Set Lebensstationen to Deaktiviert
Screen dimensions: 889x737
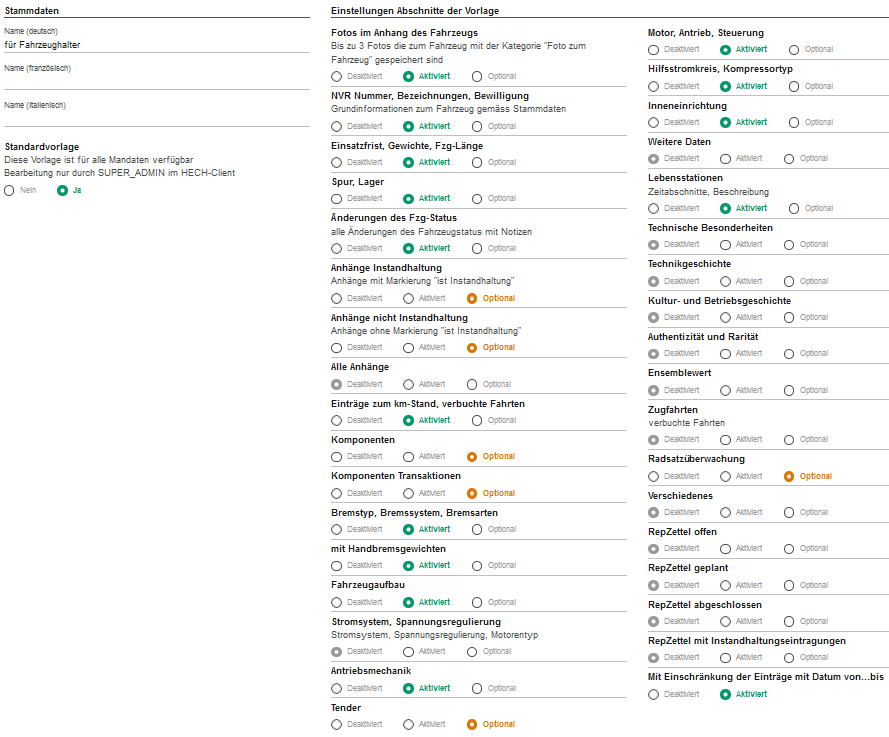(654, 208)
